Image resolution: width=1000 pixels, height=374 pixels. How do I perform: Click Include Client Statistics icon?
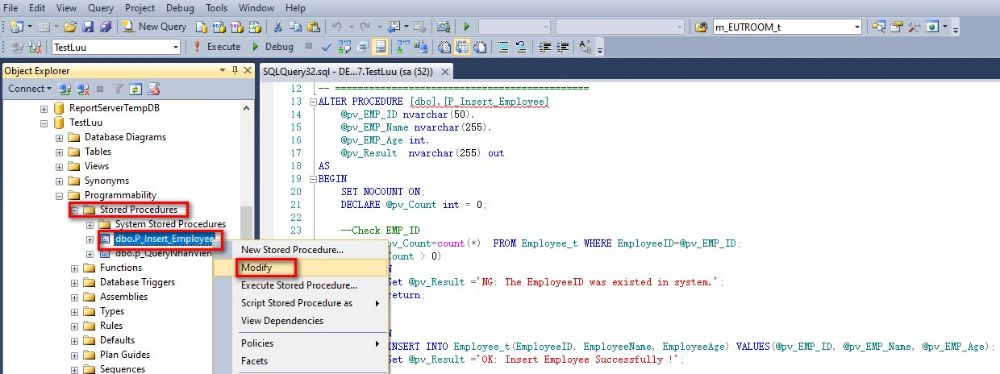tap(421, 47)
